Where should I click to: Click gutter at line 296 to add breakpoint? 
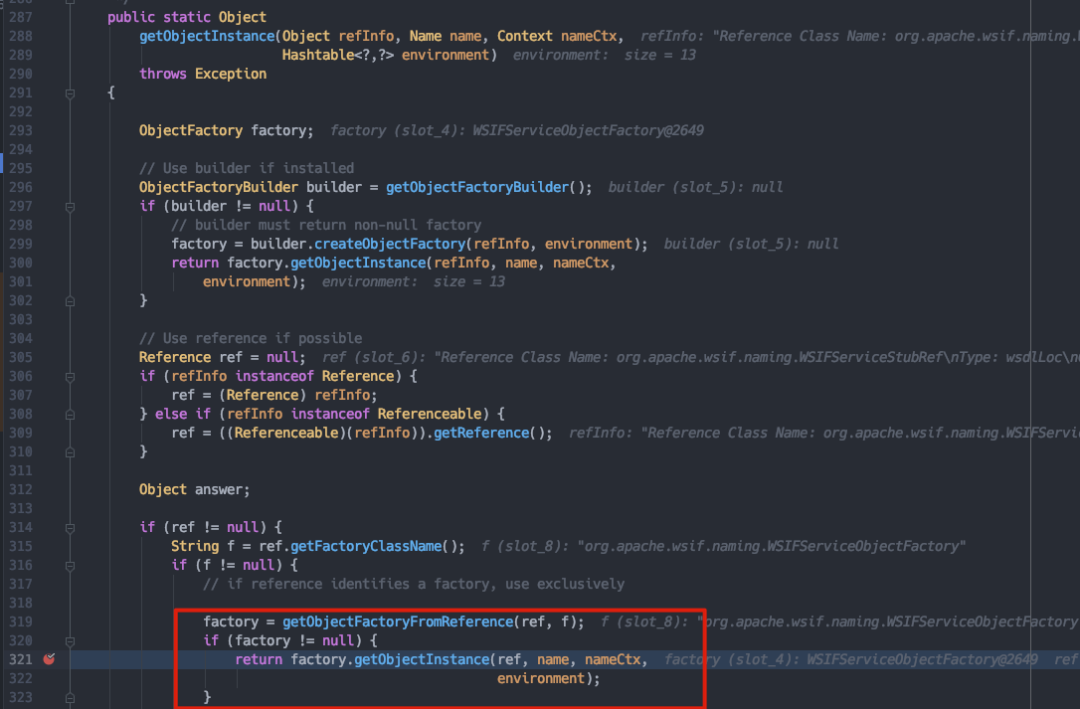(48, 186)
